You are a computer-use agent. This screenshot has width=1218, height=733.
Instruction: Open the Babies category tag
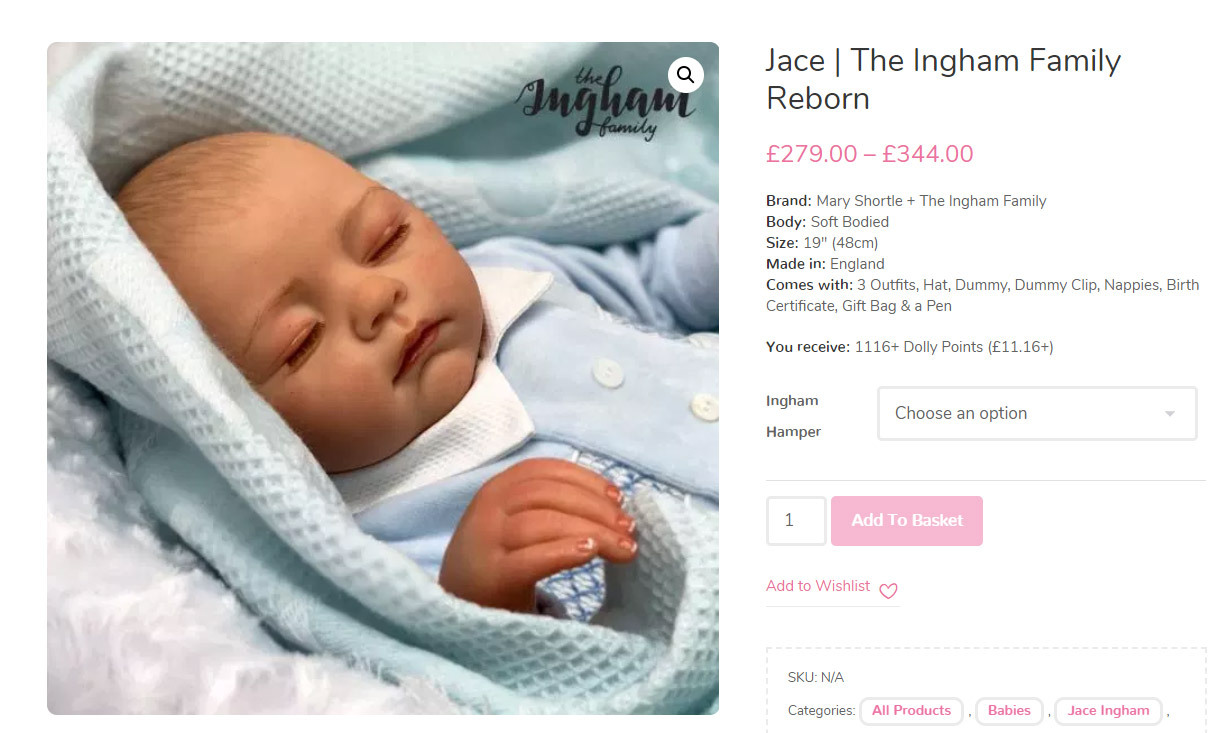coord(1009,711)
